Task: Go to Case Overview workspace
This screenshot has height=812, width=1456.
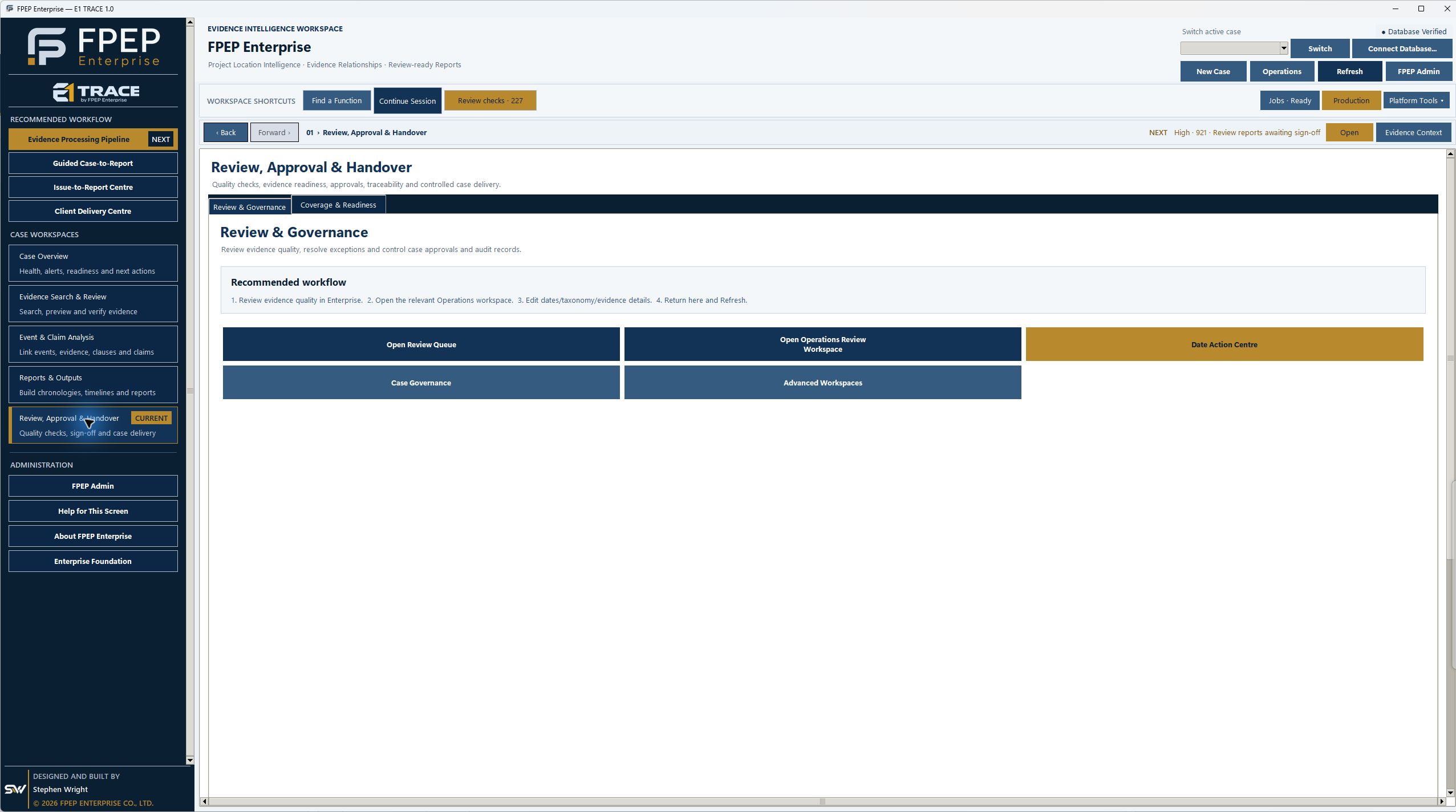Action: coord(93,263)
